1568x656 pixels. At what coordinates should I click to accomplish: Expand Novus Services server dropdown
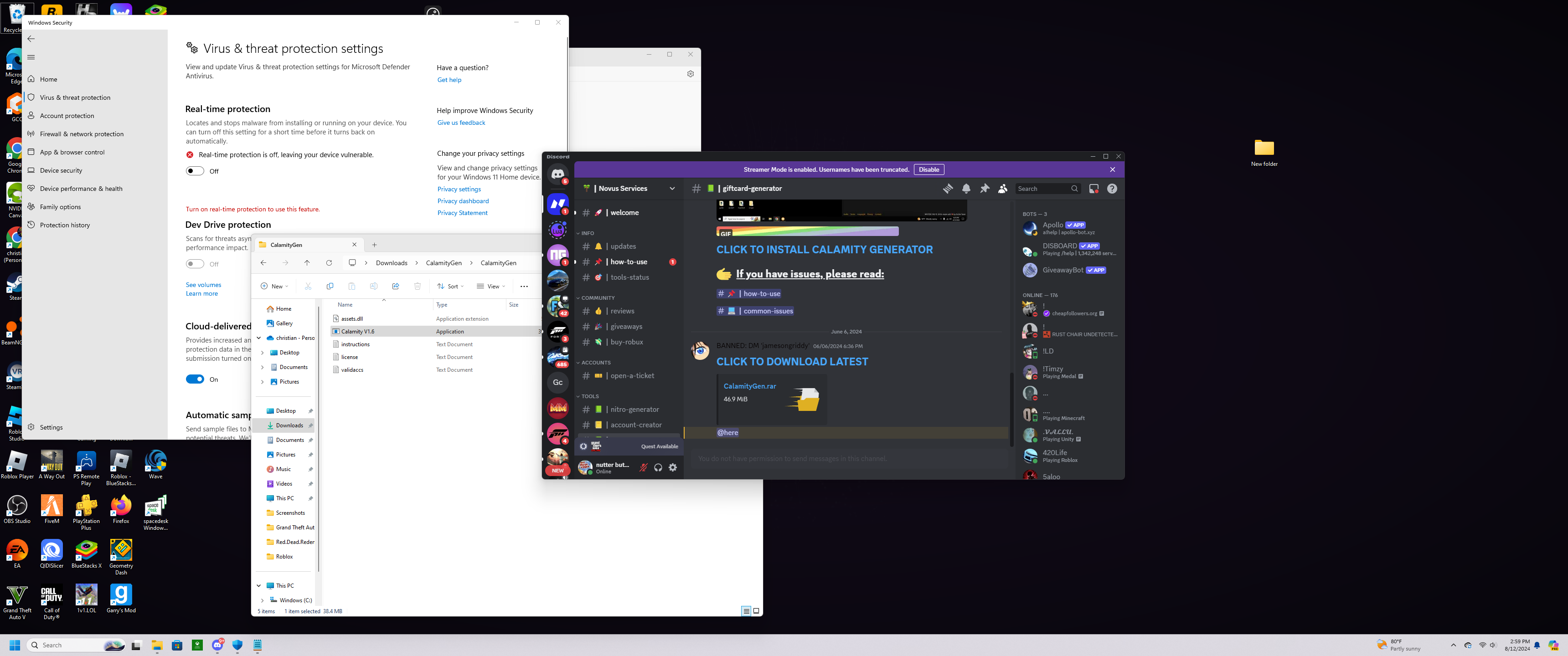coord(672,189)
